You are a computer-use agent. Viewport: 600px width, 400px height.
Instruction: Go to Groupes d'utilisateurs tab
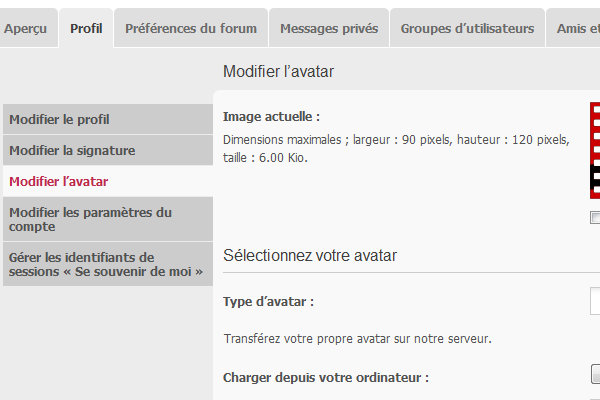(467, 29)
